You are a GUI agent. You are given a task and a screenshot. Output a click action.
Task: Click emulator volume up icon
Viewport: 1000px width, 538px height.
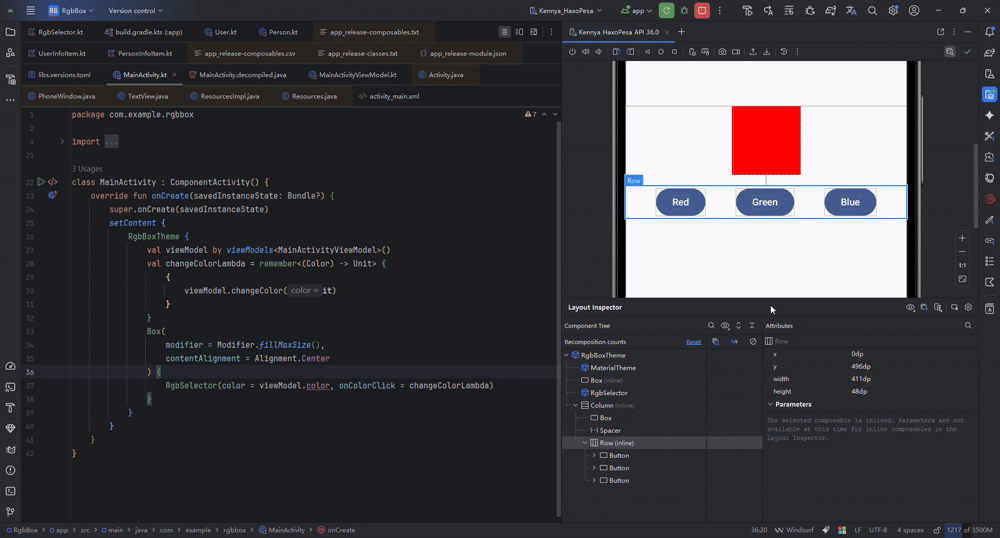click(585, 52)
